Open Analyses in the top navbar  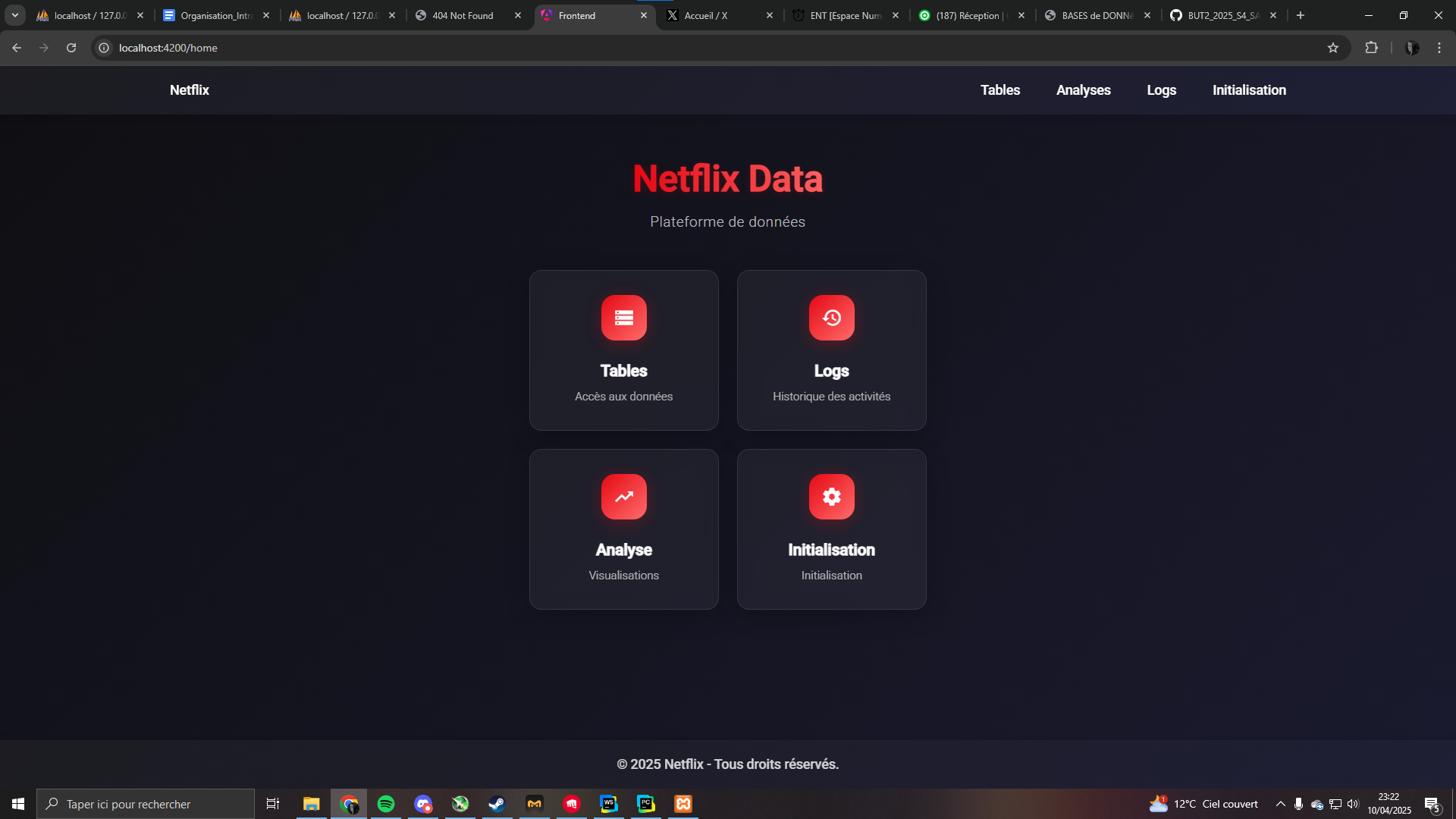(x=1084, y=90)
